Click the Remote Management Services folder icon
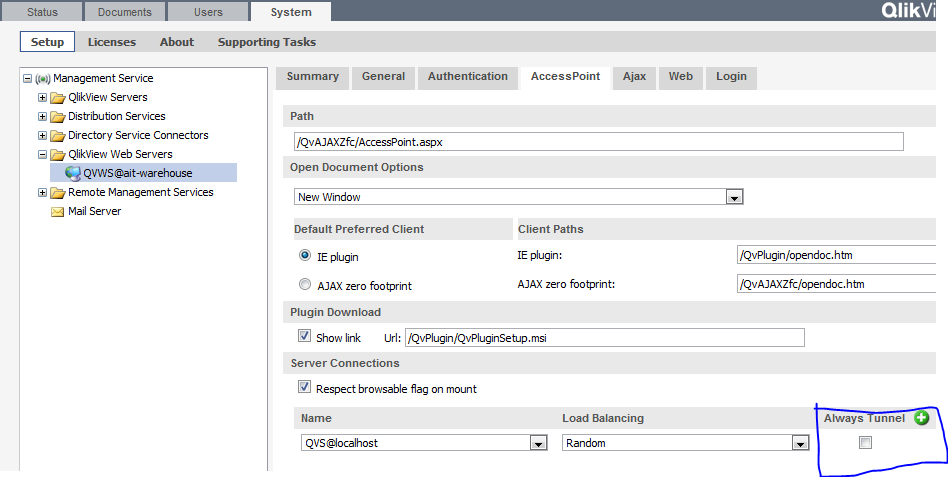This screenshot has width=948, height=477. 57,192
